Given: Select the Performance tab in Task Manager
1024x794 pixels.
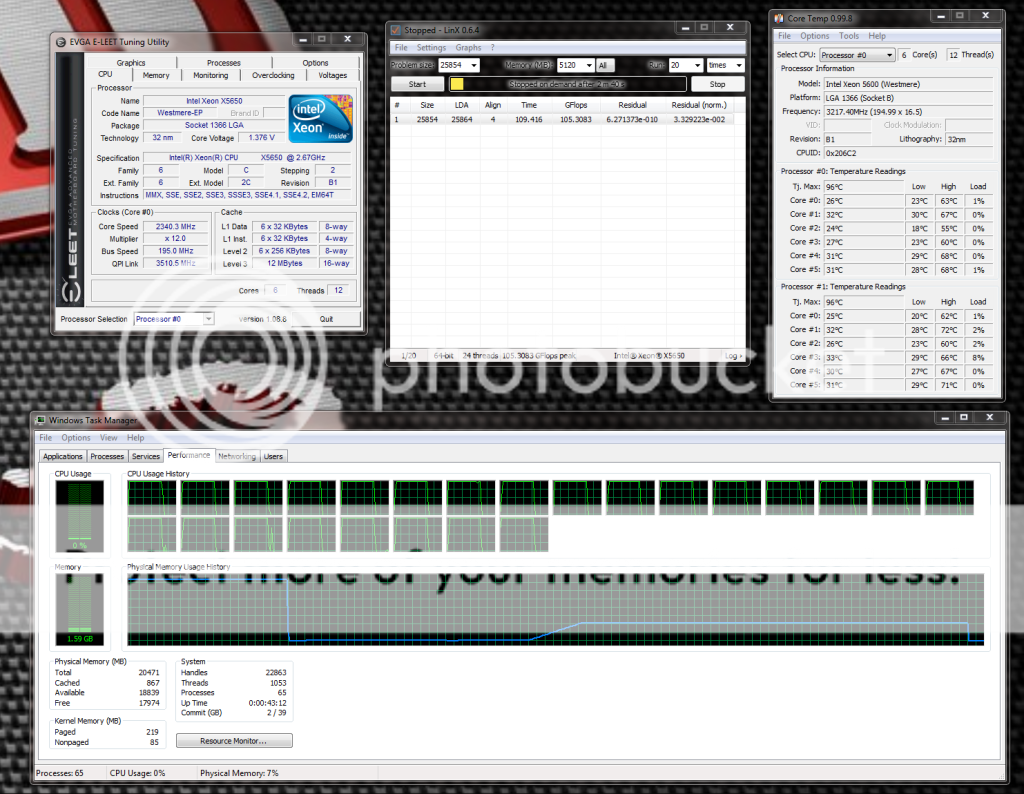Looking at the screenshot, I should click(189, 455).
